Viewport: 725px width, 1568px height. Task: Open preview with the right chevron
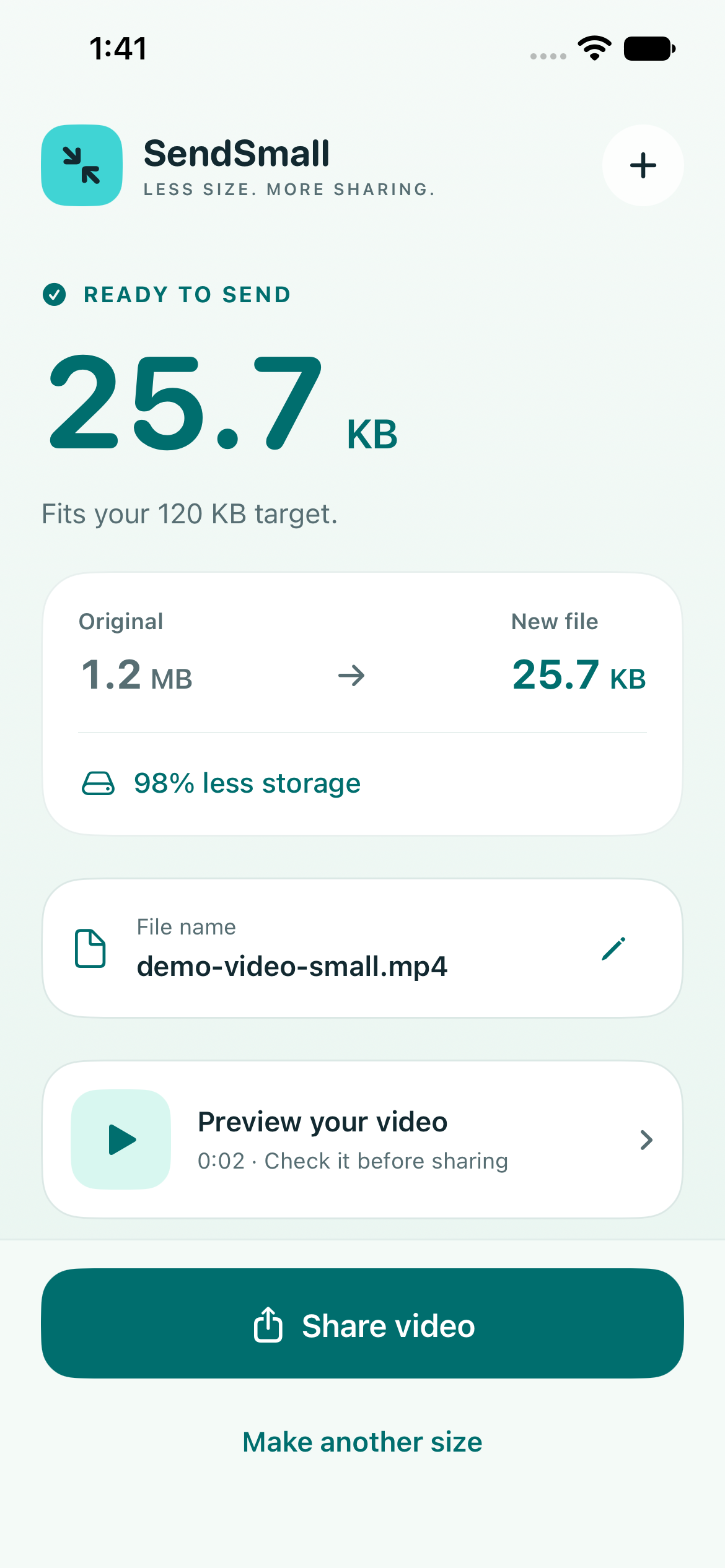coord(646,1139)
